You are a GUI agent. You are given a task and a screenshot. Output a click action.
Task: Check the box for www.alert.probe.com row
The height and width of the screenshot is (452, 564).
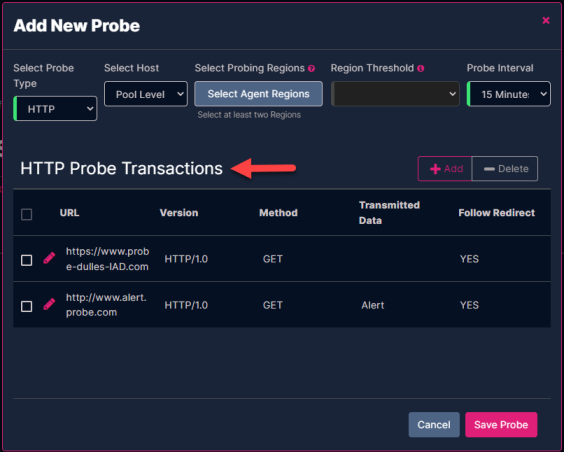[27, 306]
